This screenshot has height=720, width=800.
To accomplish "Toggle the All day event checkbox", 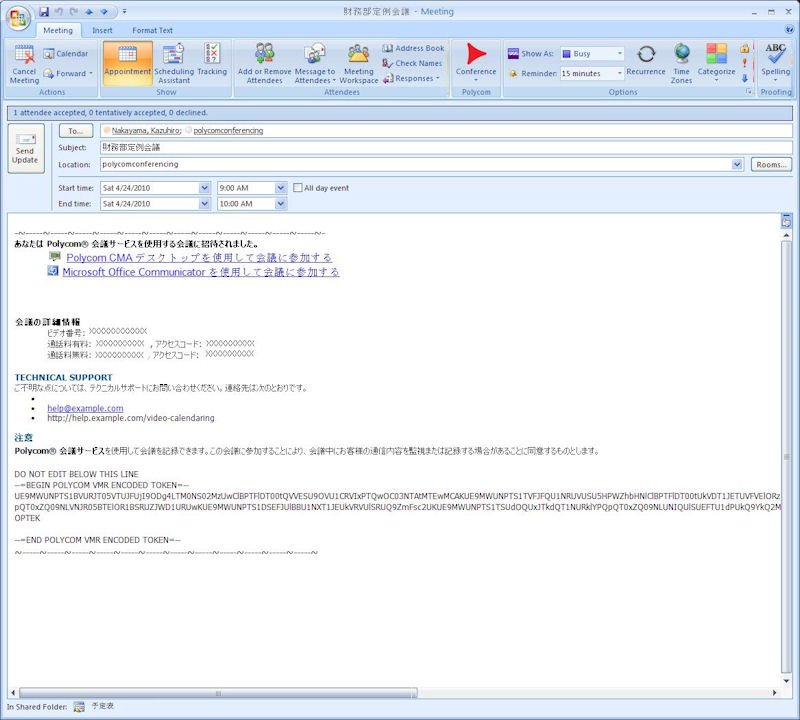I will (297, 188).
